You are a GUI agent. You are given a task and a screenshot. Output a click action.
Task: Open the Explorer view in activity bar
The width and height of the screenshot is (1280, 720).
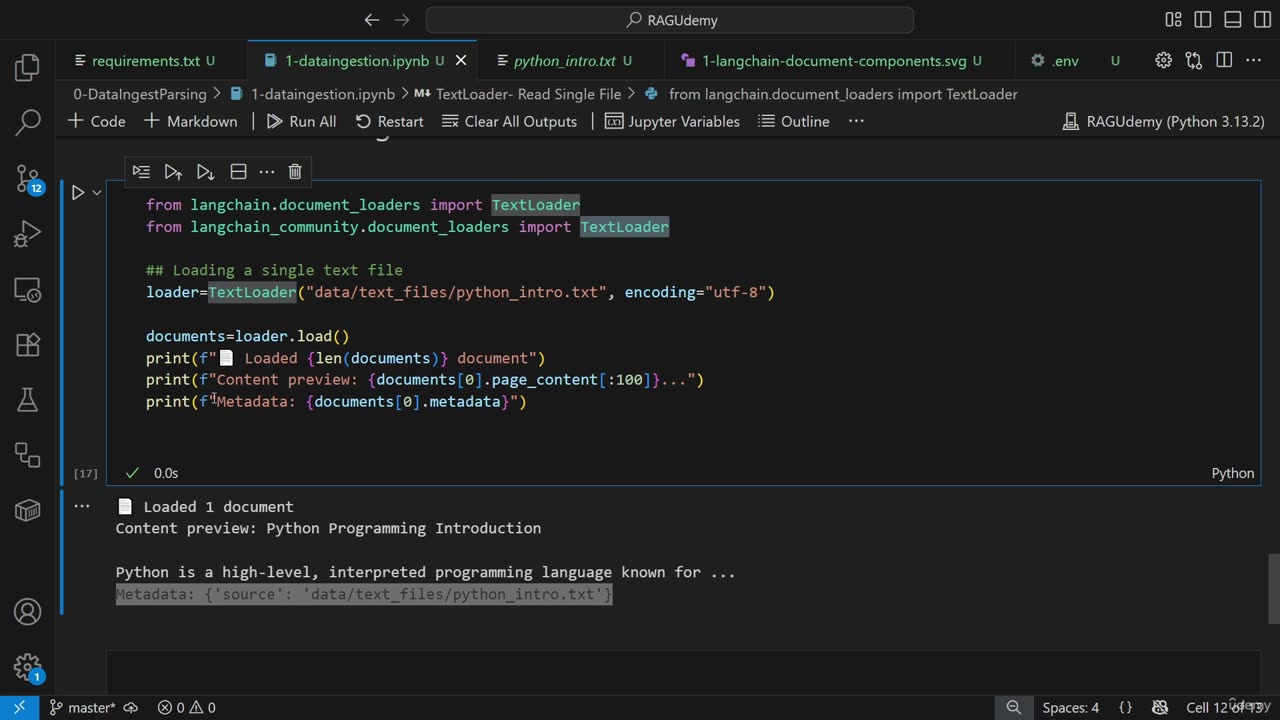(x=27, y=68)
